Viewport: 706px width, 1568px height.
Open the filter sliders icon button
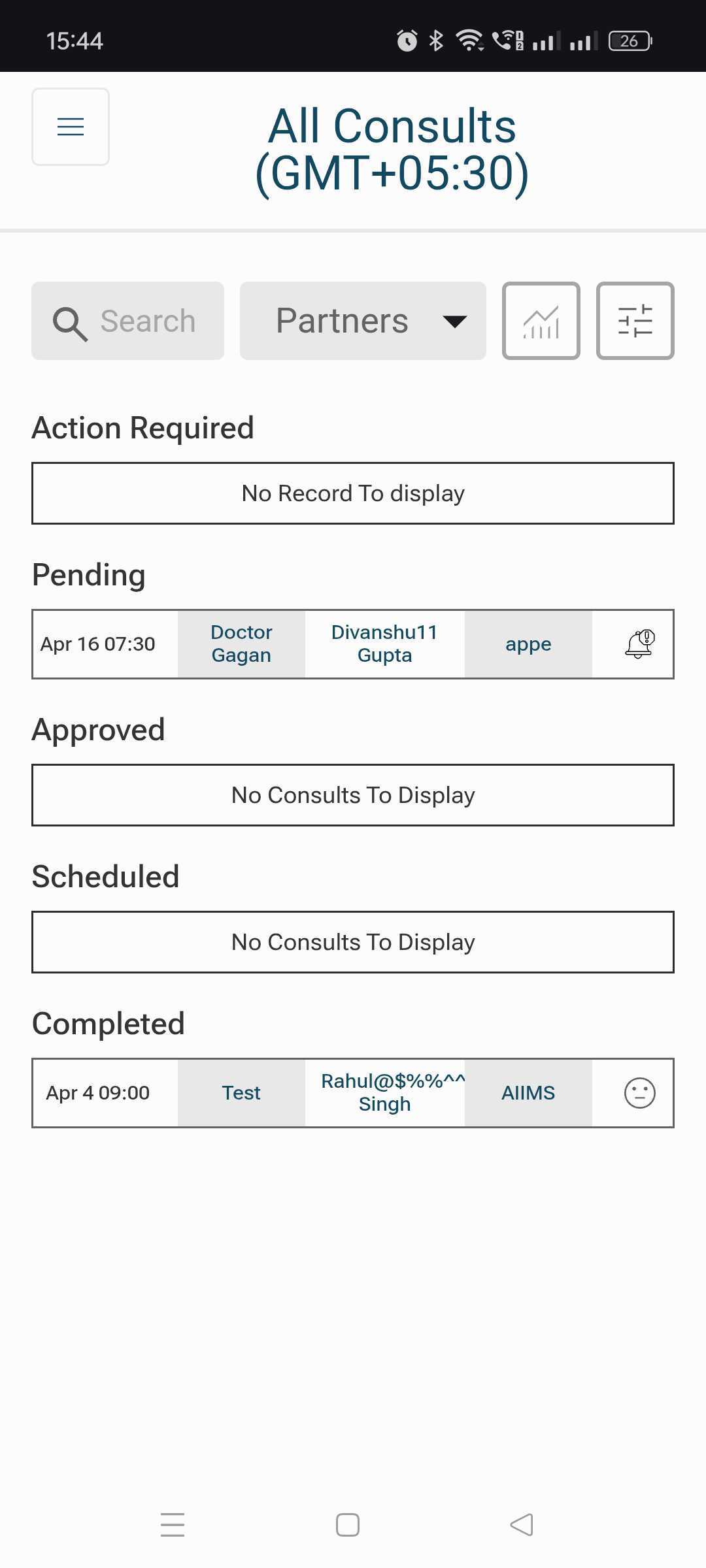pyautogui.click(x=635, y=321)
